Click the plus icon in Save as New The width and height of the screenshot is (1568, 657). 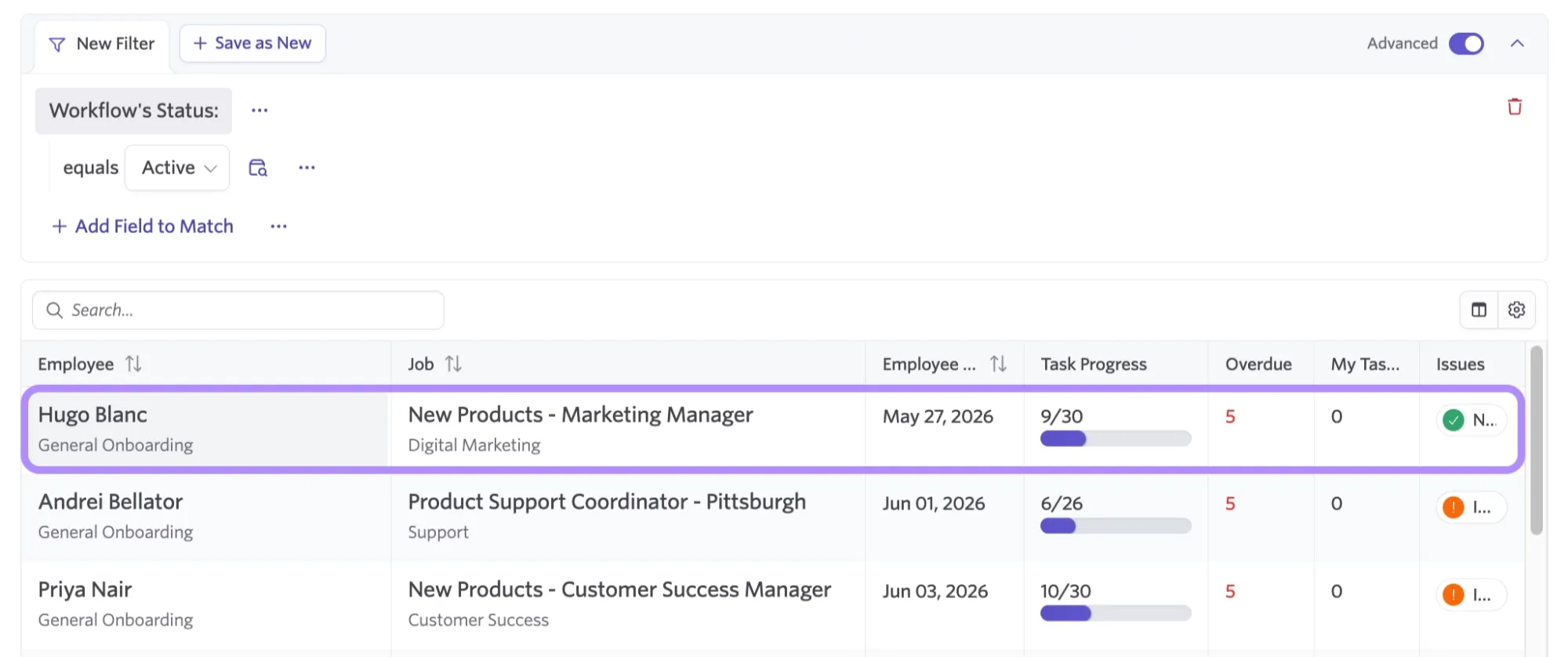point(200,43)
